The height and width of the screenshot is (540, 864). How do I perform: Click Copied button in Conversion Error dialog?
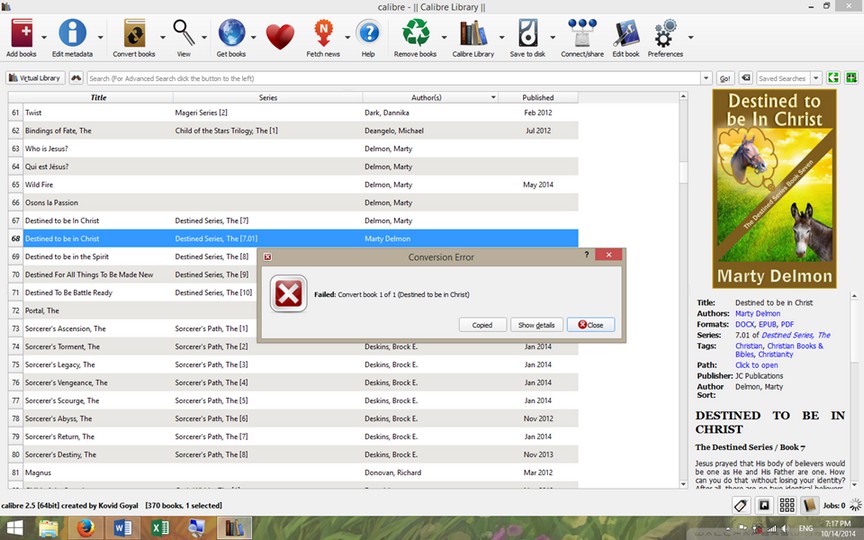482,325
